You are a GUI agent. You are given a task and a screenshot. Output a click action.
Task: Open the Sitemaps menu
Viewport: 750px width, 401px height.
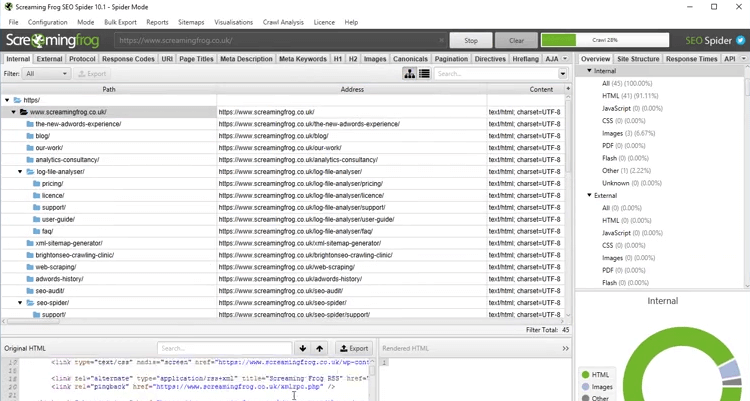191,22
